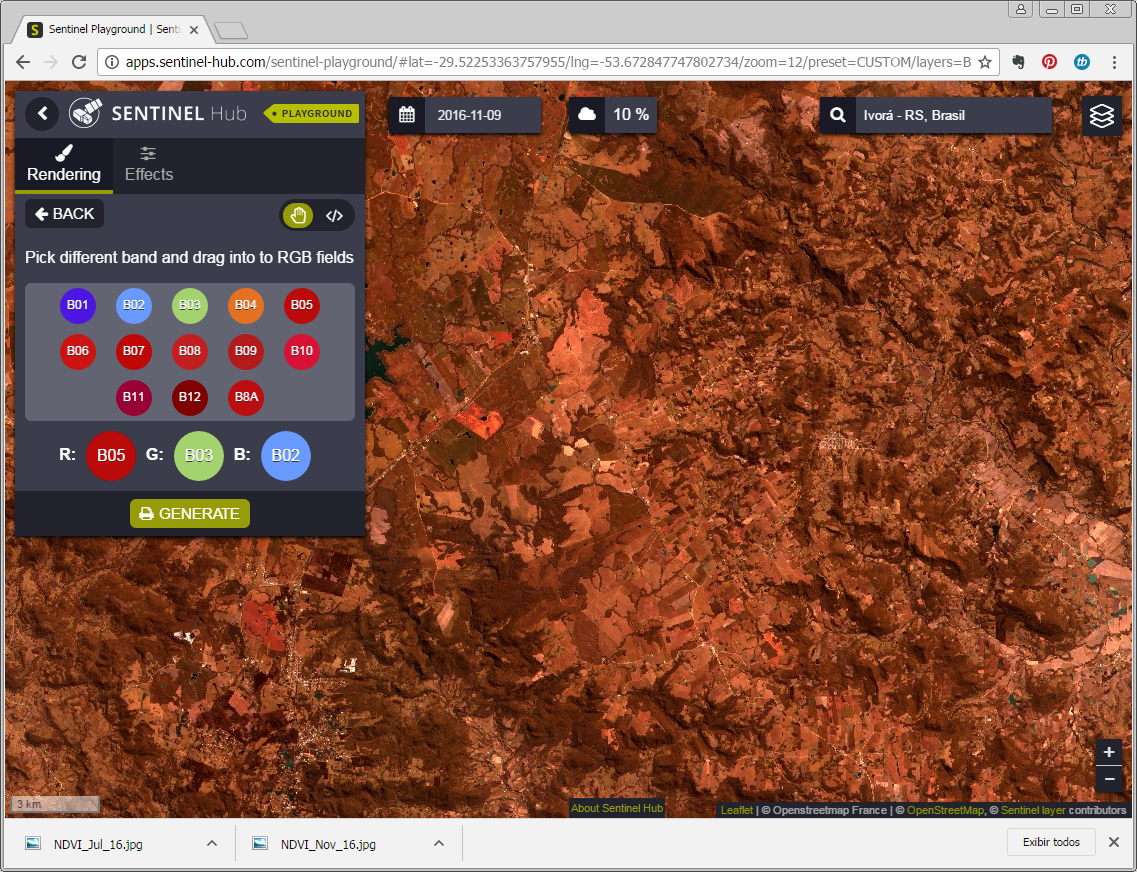Go BACK to the presets list
Screen dimensions: 1137x872
tap(64, 214)
